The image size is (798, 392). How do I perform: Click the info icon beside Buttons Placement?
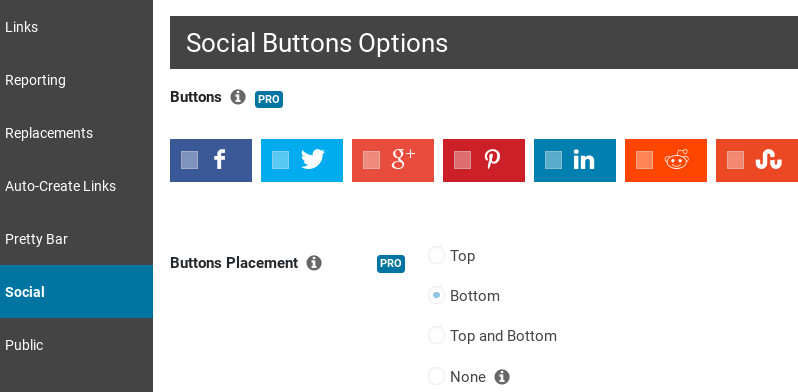(314, 263)
